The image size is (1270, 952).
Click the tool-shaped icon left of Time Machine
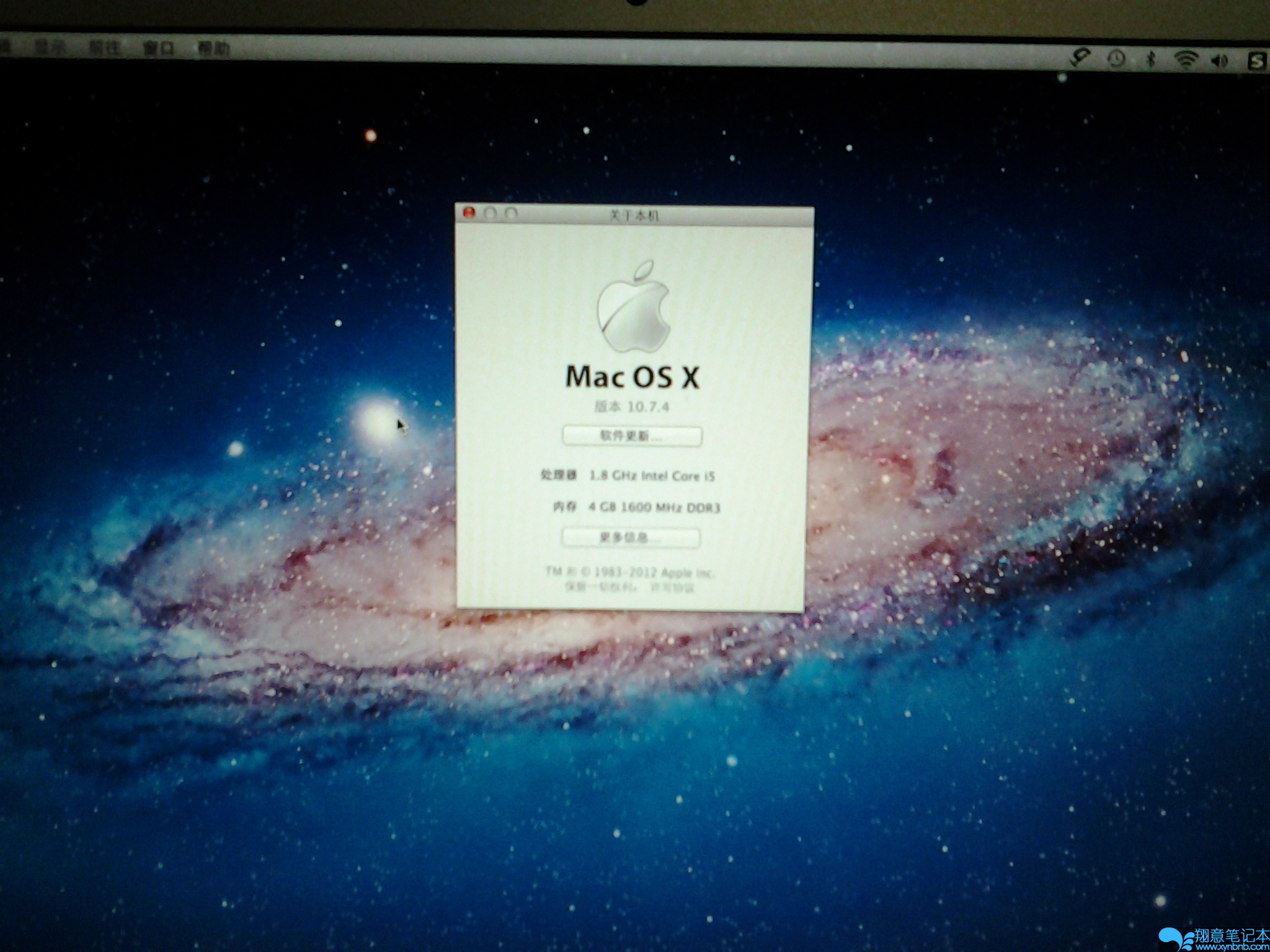(1080, 58)
